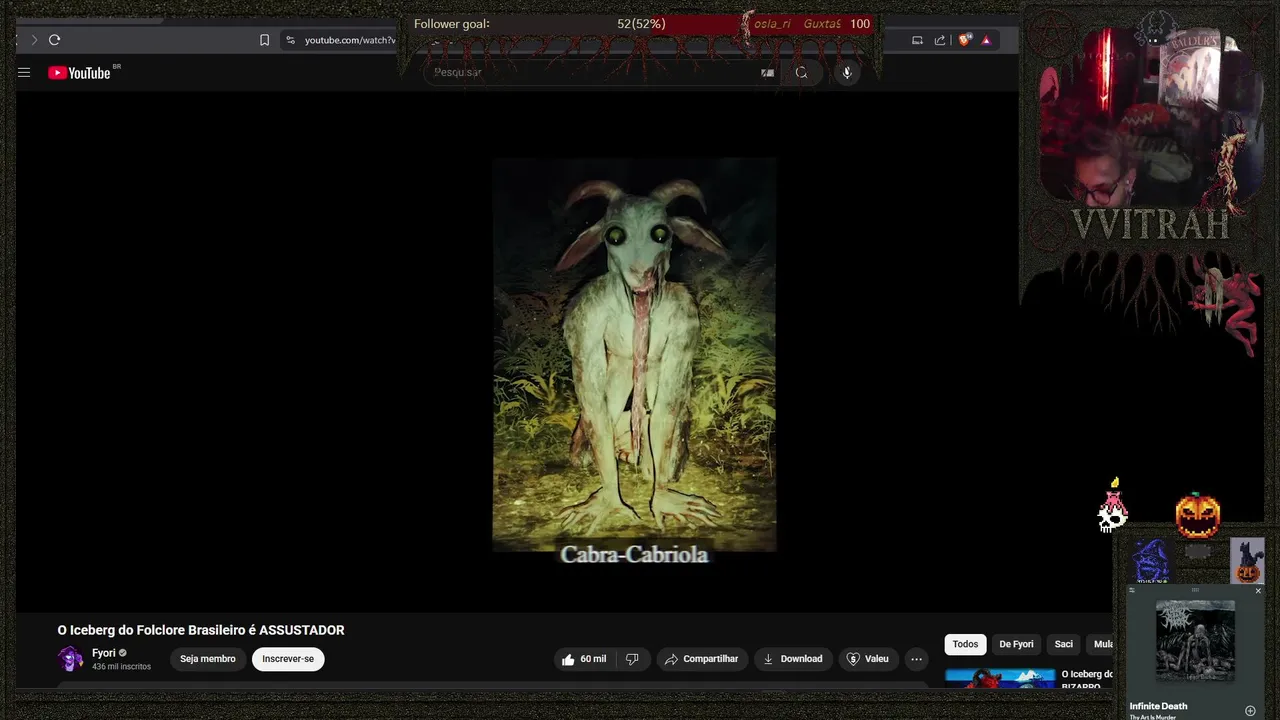Screen dimensions: 1280x720
Task: Reload the page in the browser
Action: coord(54,40)
